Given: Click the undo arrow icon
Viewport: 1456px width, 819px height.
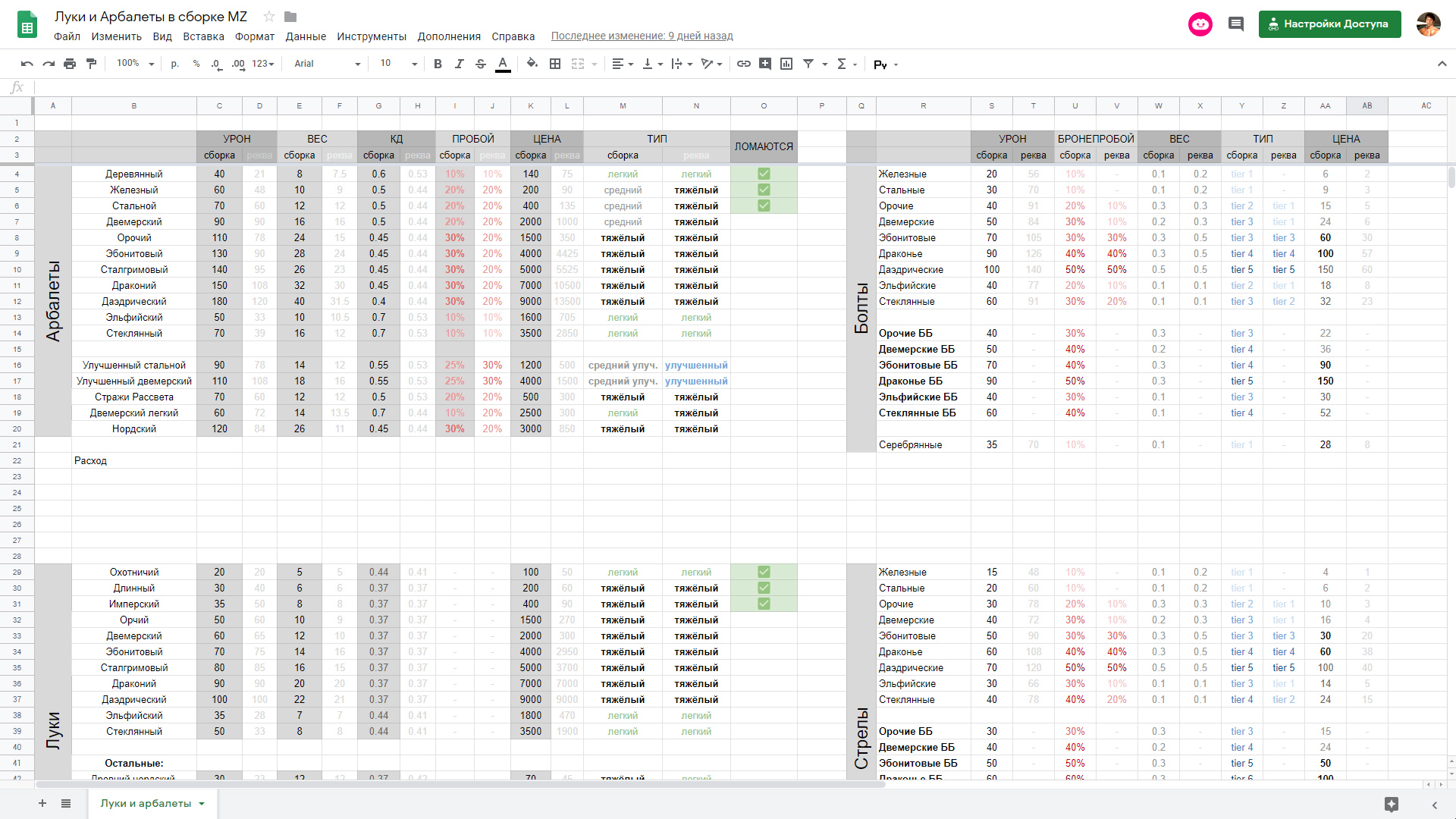Looking at the screenshot, I should [27, 64].
